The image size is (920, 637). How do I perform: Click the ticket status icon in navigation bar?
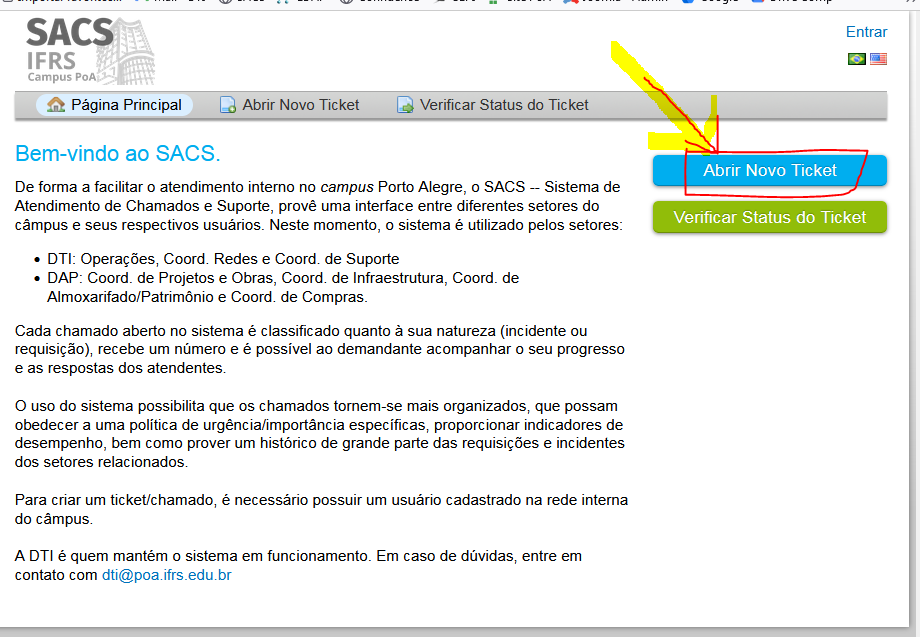coord(405,105)
